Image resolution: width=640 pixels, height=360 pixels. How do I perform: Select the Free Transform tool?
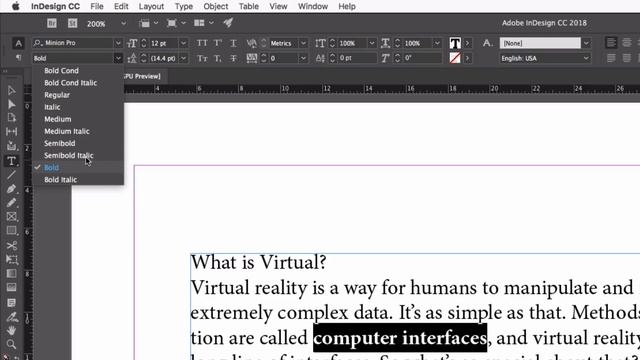(11, 260)
